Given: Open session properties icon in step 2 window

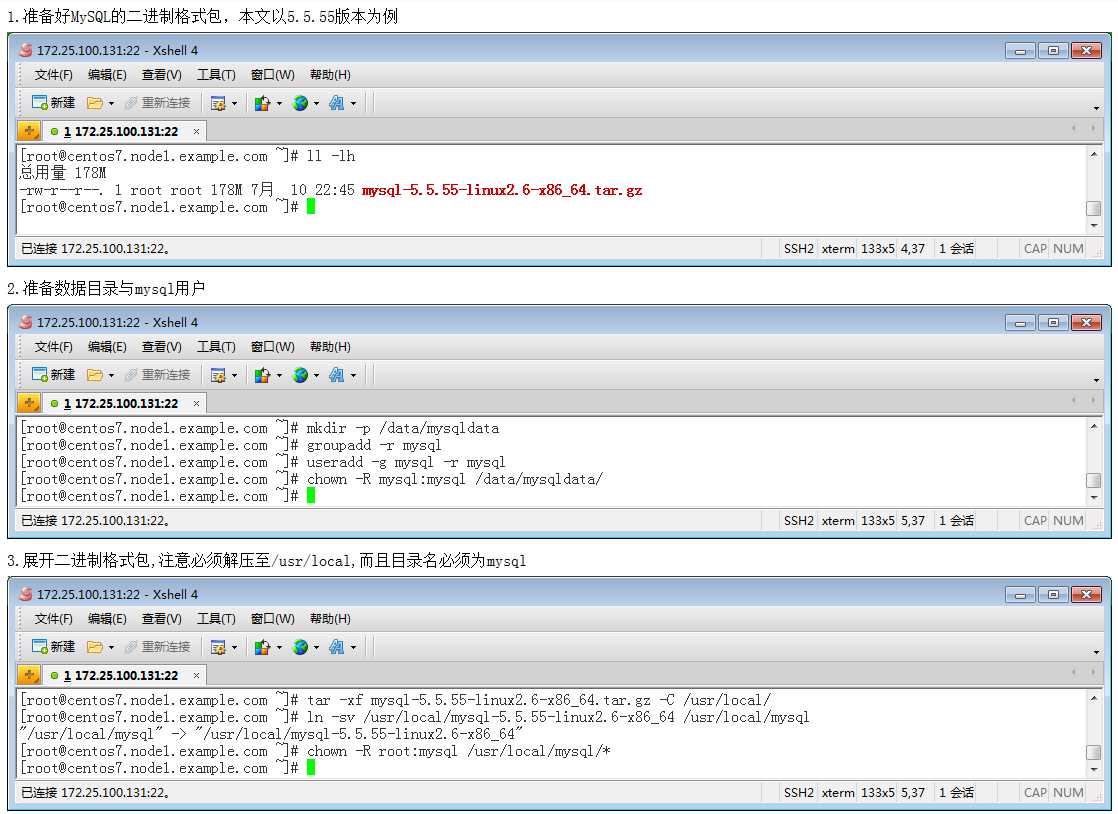Looking at the screenshot, I should coord(218,376).
